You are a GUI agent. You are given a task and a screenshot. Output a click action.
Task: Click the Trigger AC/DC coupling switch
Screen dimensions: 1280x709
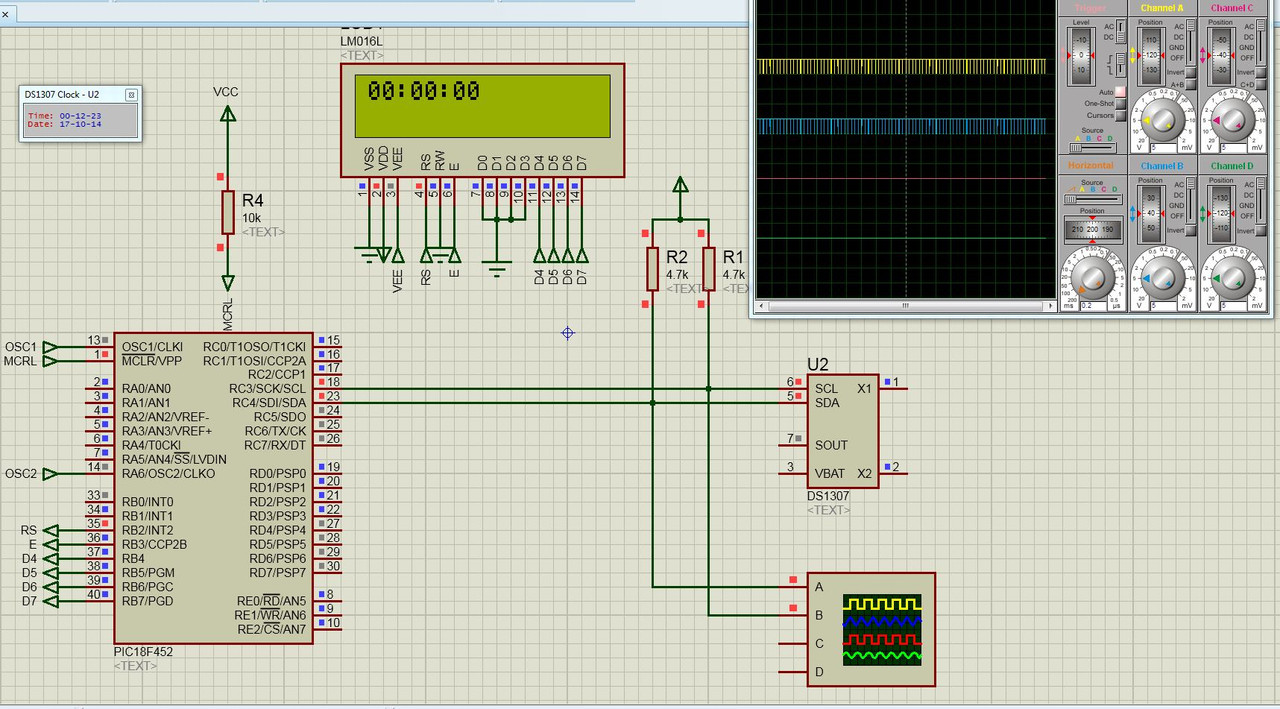(1120, 31)
